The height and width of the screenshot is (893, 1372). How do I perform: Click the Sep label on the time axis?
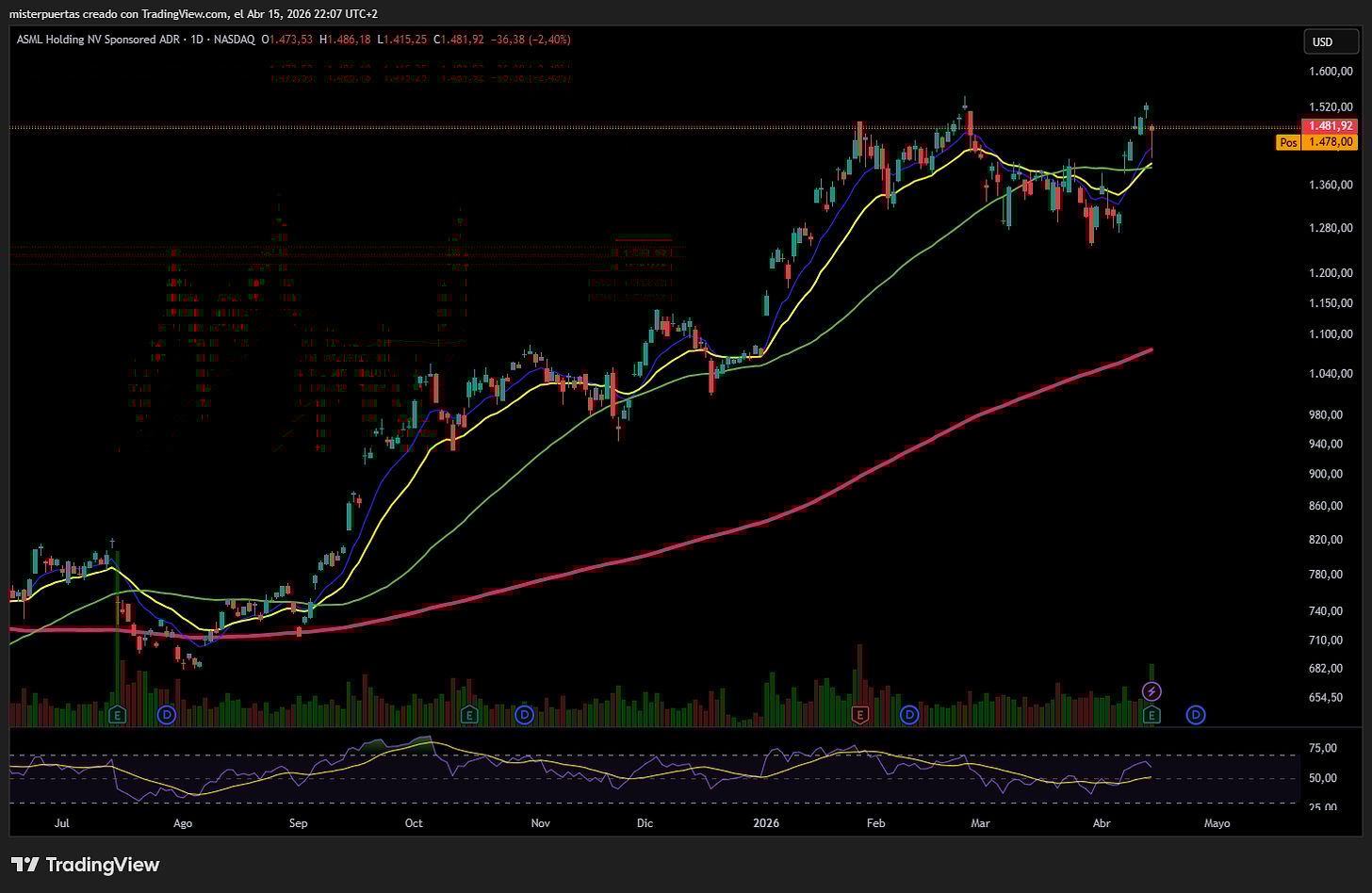point(298,823)
